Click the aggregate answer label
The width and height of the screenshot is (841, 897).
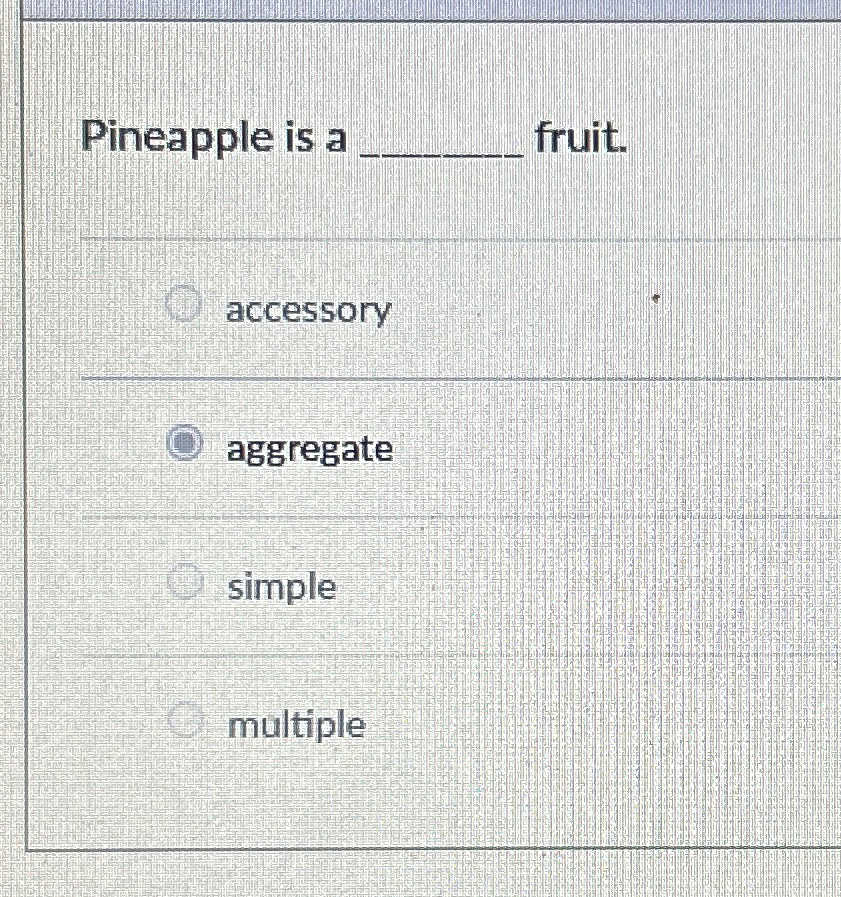[x=310, y=450]
